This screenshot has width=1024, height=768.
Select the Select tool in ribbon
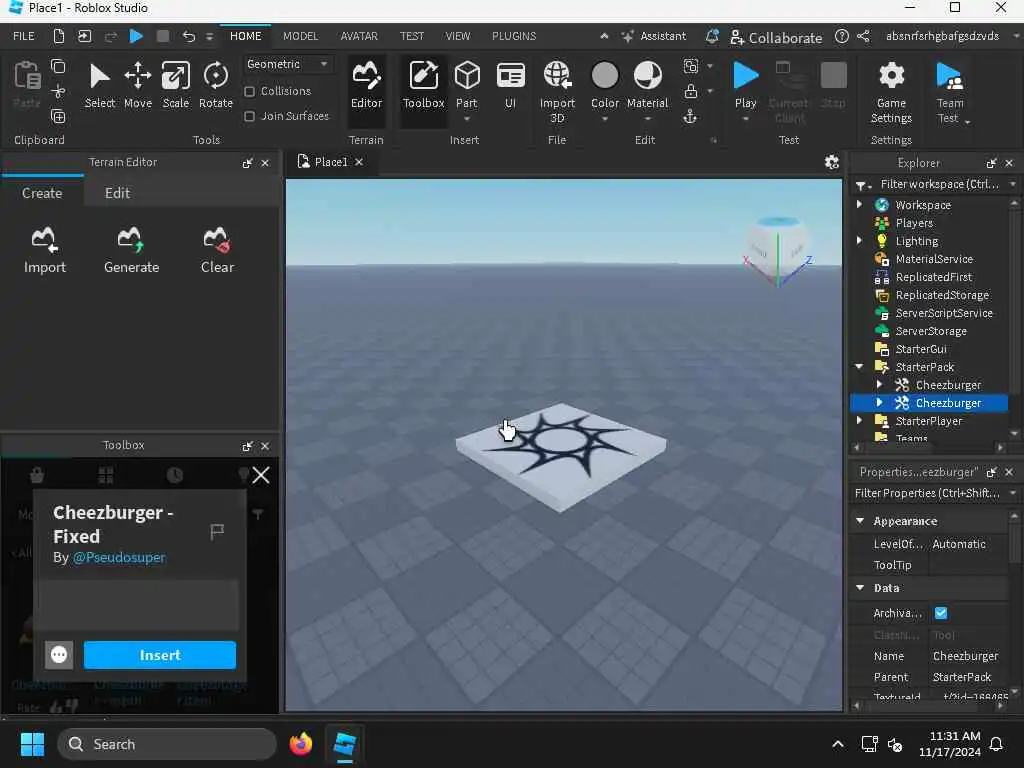coord(99,86)
